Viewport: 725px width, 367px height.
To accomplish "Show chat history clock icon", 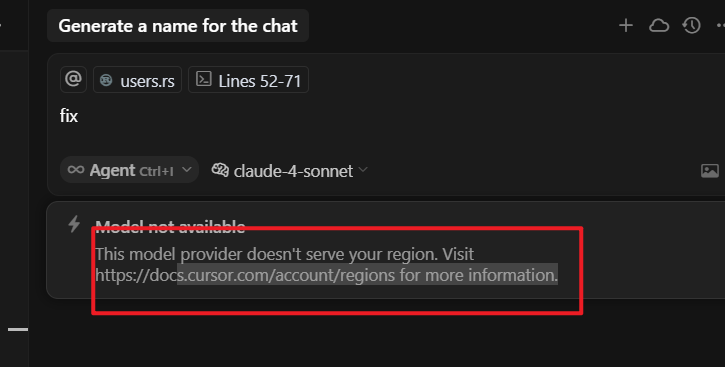I will 692,25.
